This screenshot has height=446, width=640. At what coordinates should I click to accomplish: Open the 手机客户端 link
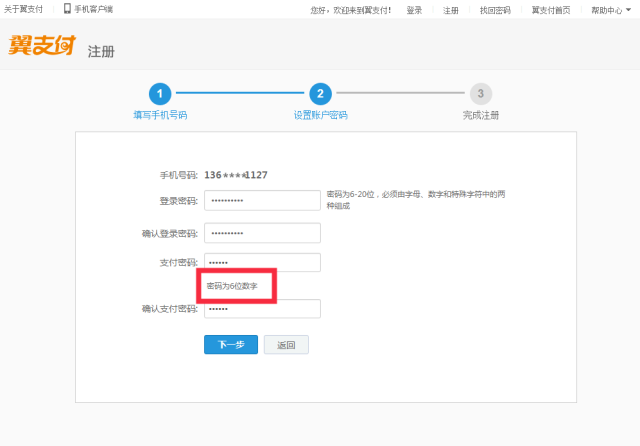(x=93, y=9)
